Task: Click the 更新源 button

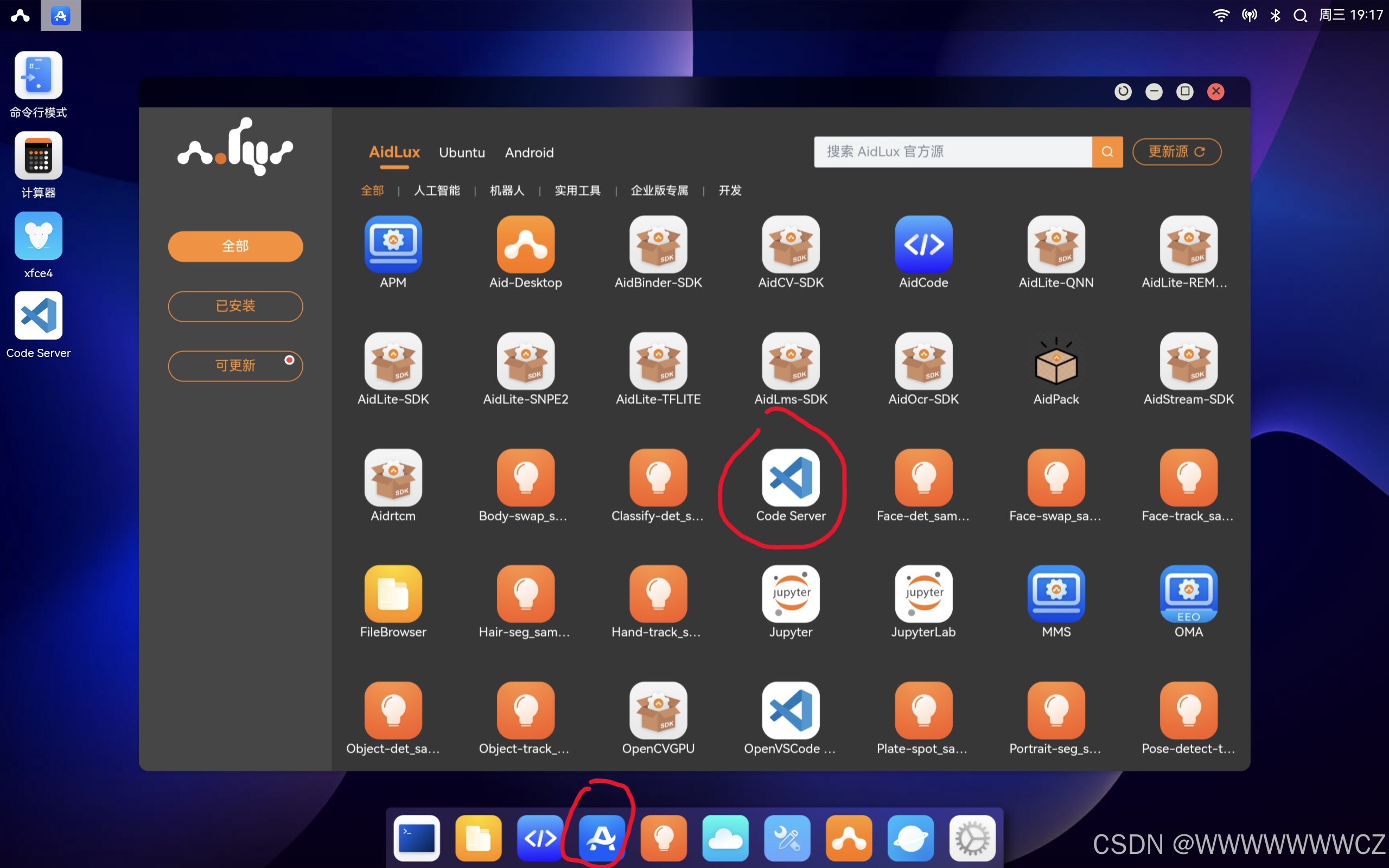Action: pyautogui.click(x=1176, y=151)
